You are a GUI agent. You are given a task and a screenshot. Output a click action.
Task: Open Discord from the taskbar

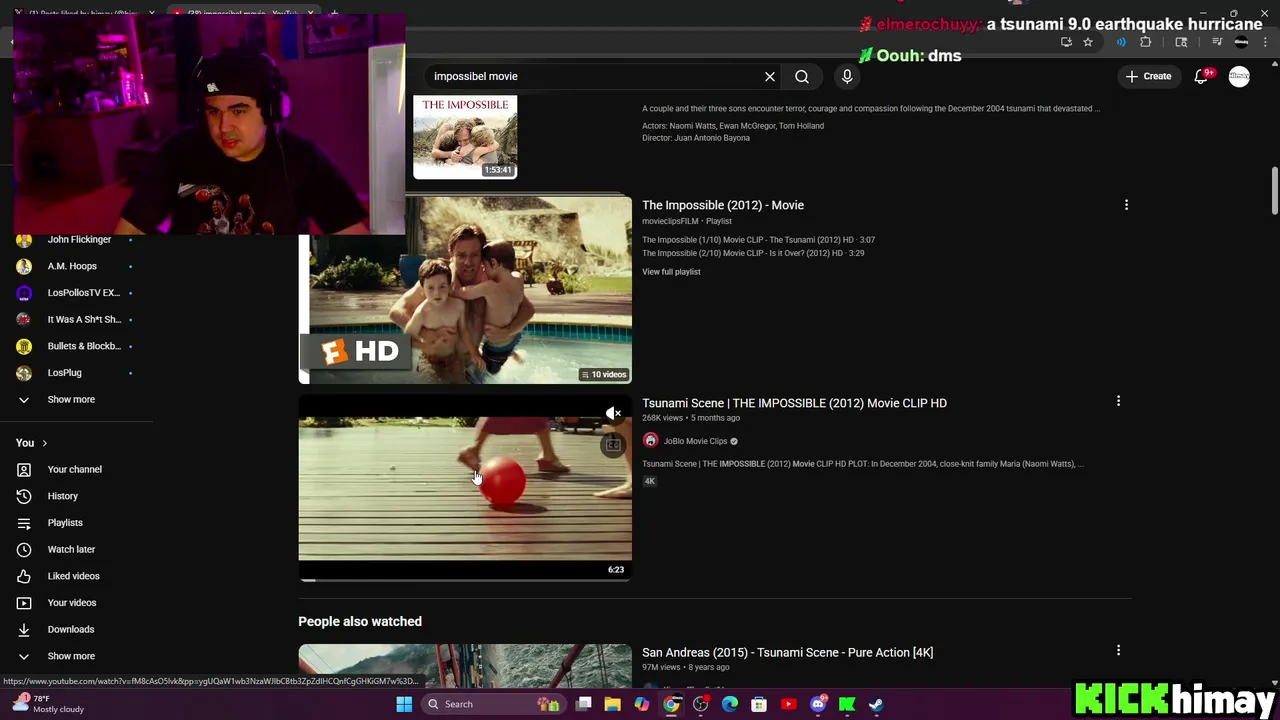[x=818, y=704]
